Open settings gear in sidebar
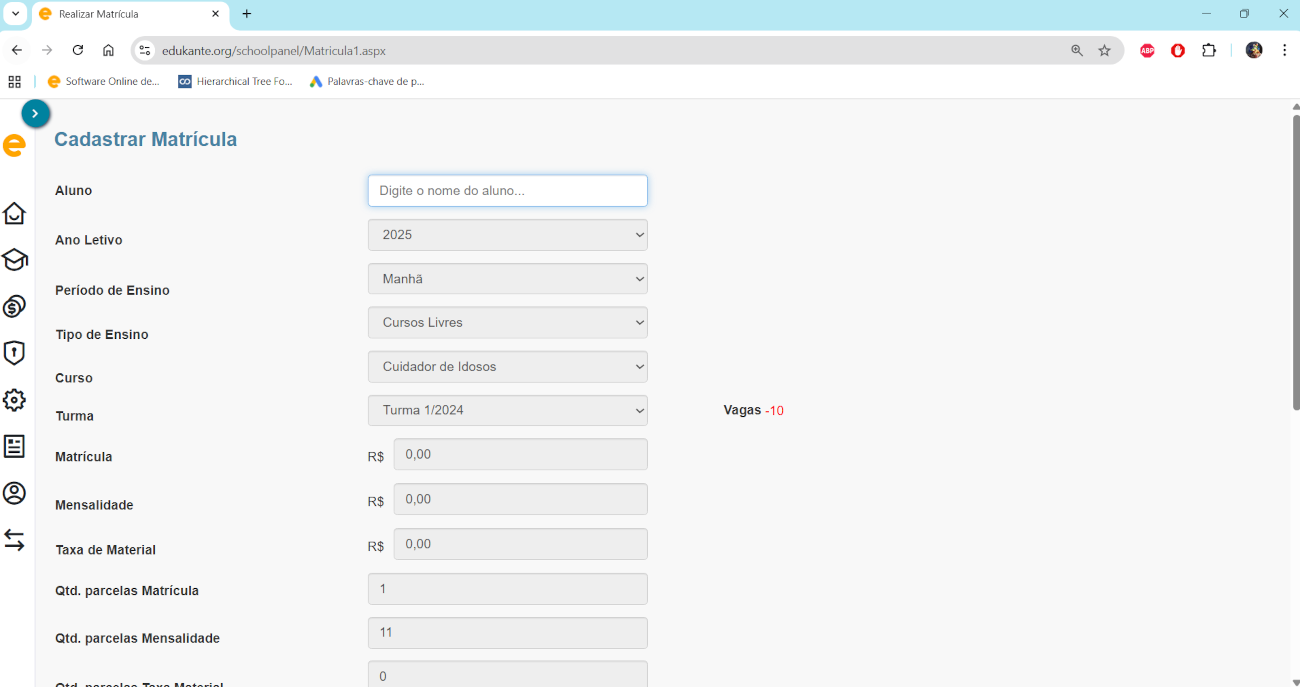 point(14,400)
